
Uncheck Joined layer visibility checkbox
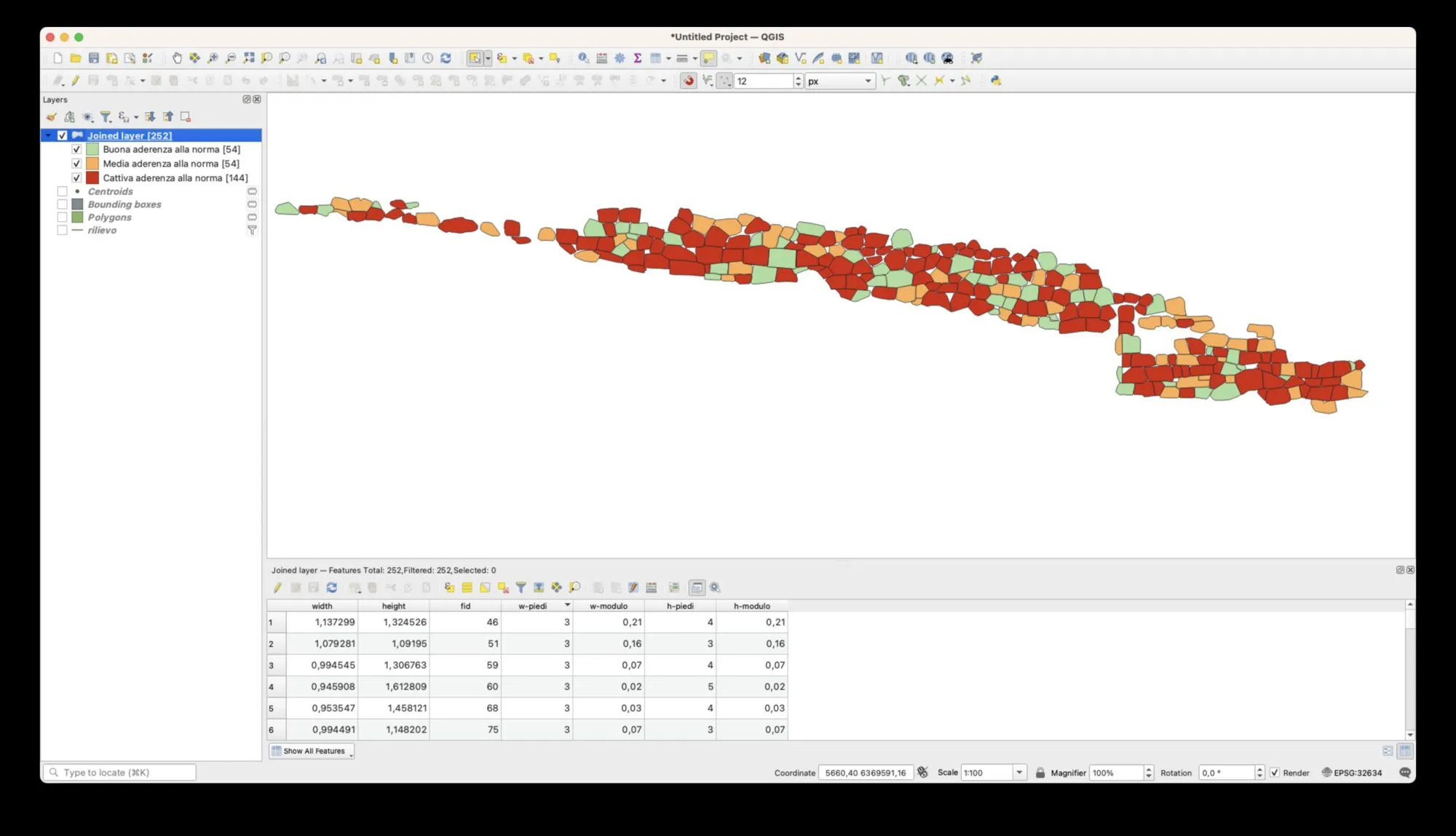coord(63,135)
